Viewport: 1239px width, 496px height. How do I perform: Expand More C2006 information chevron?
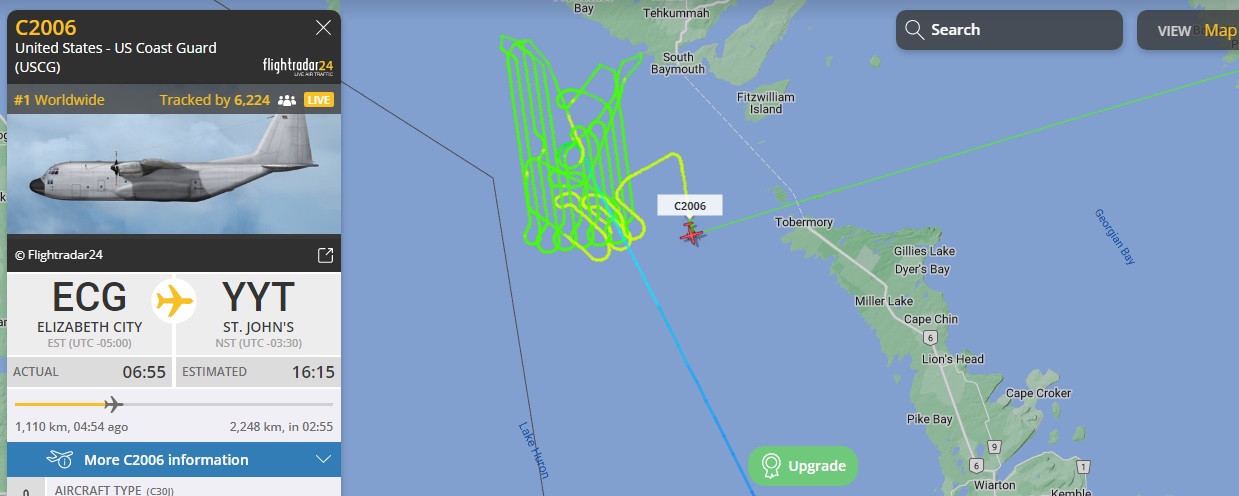[323, 460]
